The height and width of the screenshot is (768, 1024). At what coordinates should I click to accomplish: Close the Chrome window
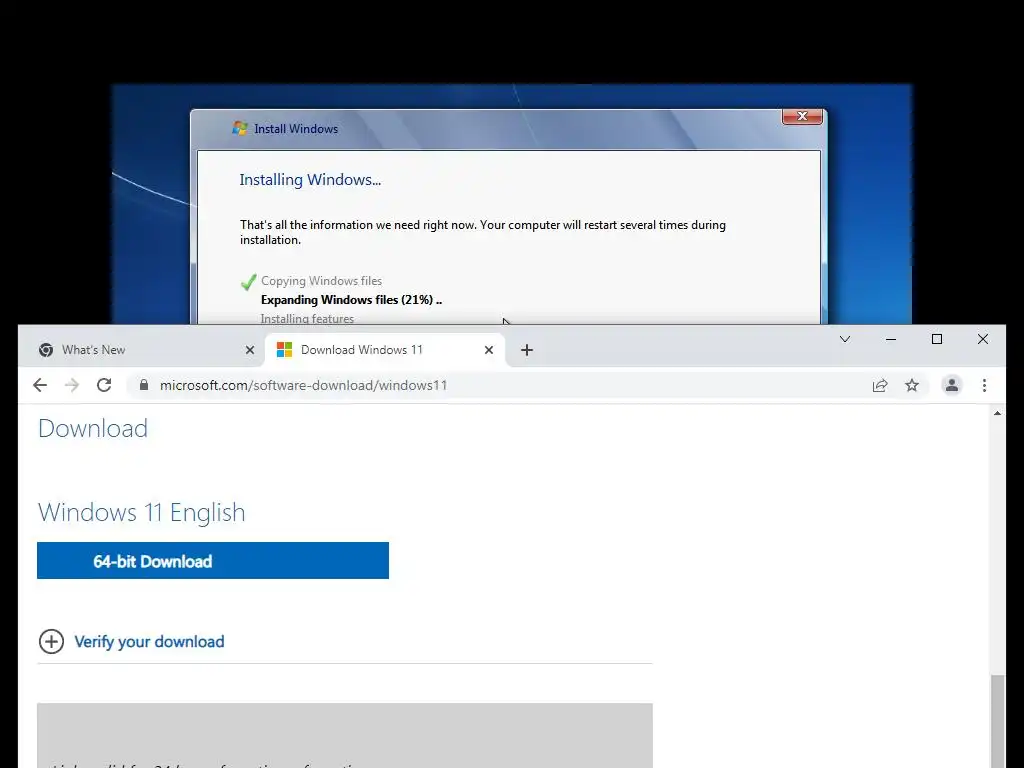pyautogui.click(x=982, y=339)
